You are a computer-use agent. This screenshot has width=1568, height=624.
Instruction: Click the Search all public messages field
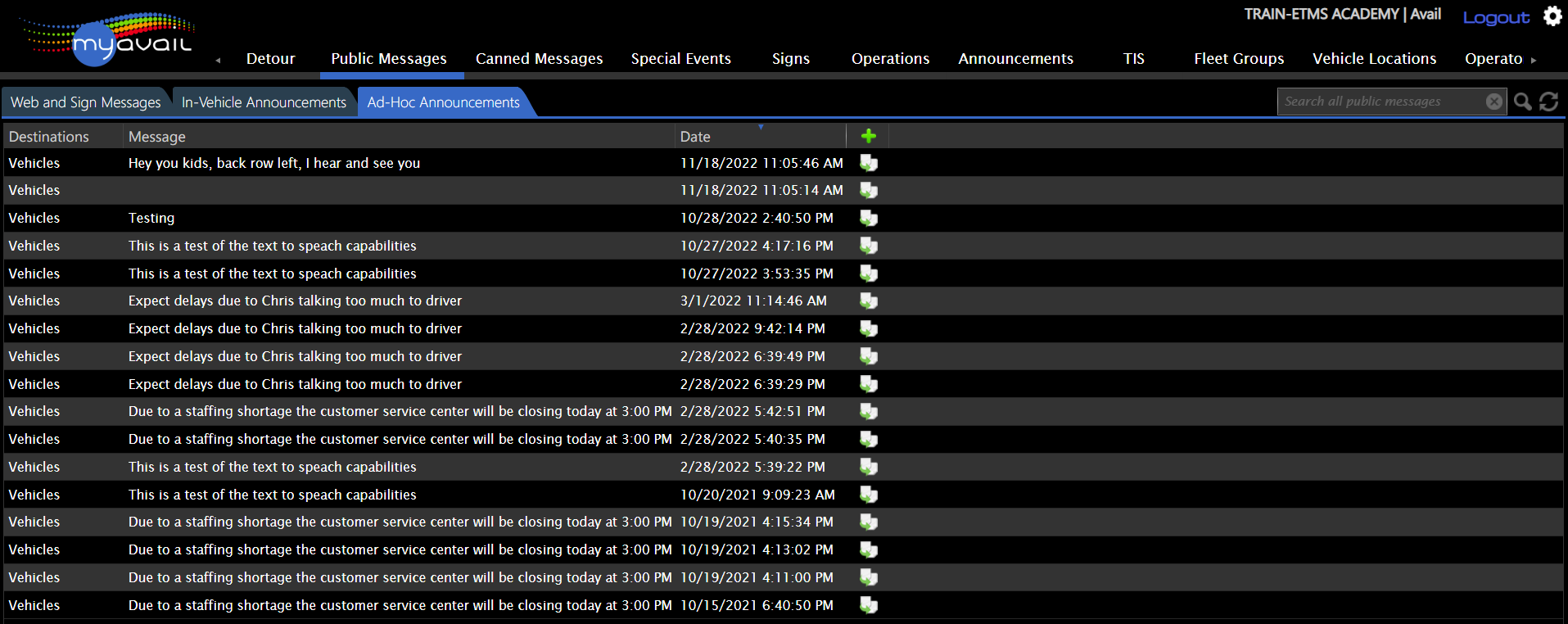[1382, 102]
